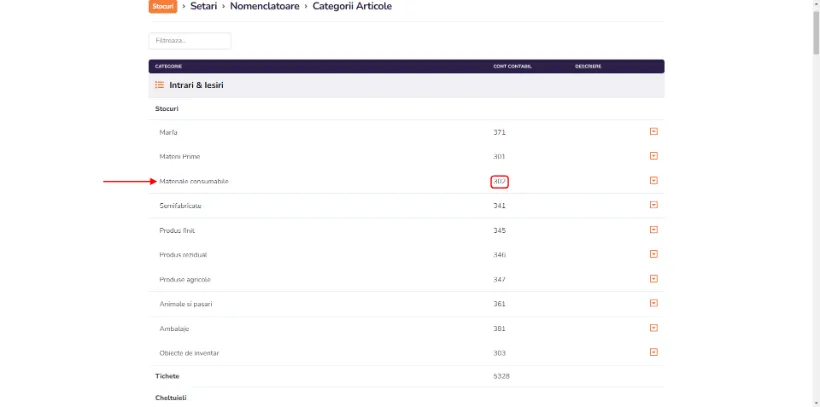Select the Materii Prime category name
The width and height of the screenshot is (820, 407).
[x=179, y=156]
